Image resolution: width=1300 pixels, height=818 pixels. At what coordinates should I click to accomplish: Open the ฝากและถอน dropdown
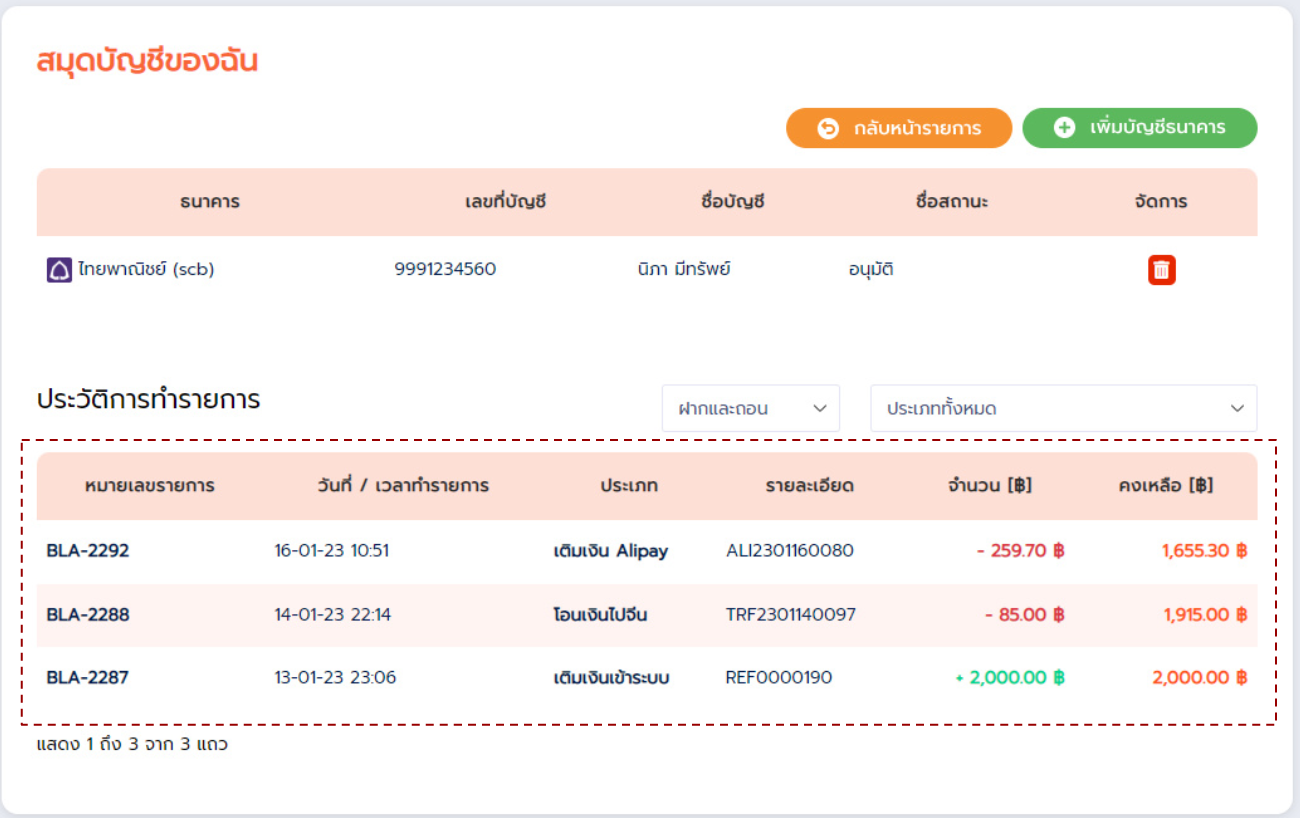[x=750, y=408]
